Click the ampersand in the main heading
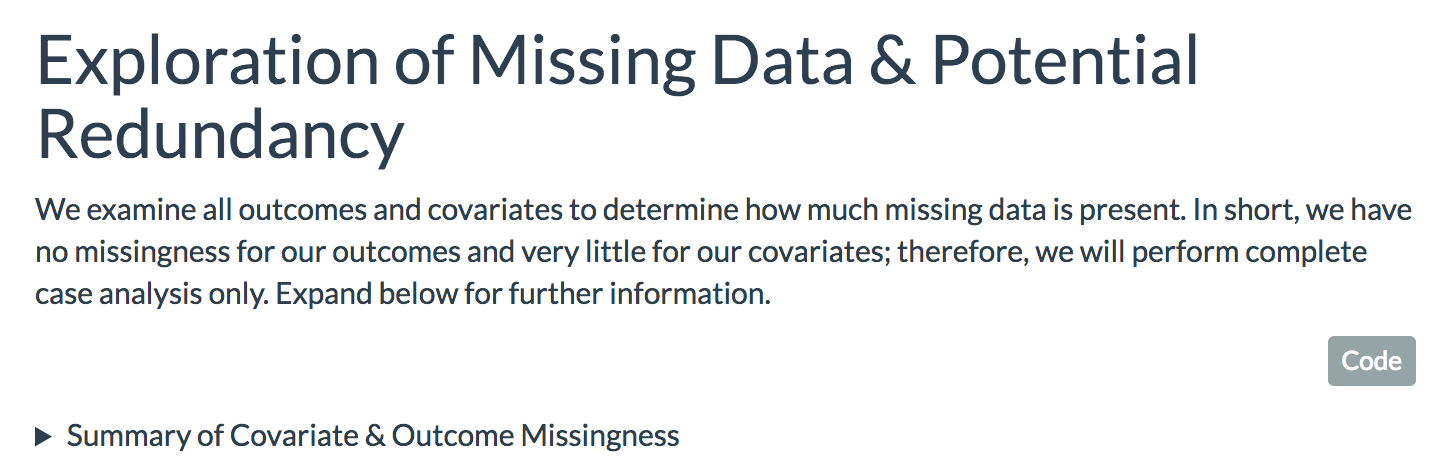 (892, 62)
